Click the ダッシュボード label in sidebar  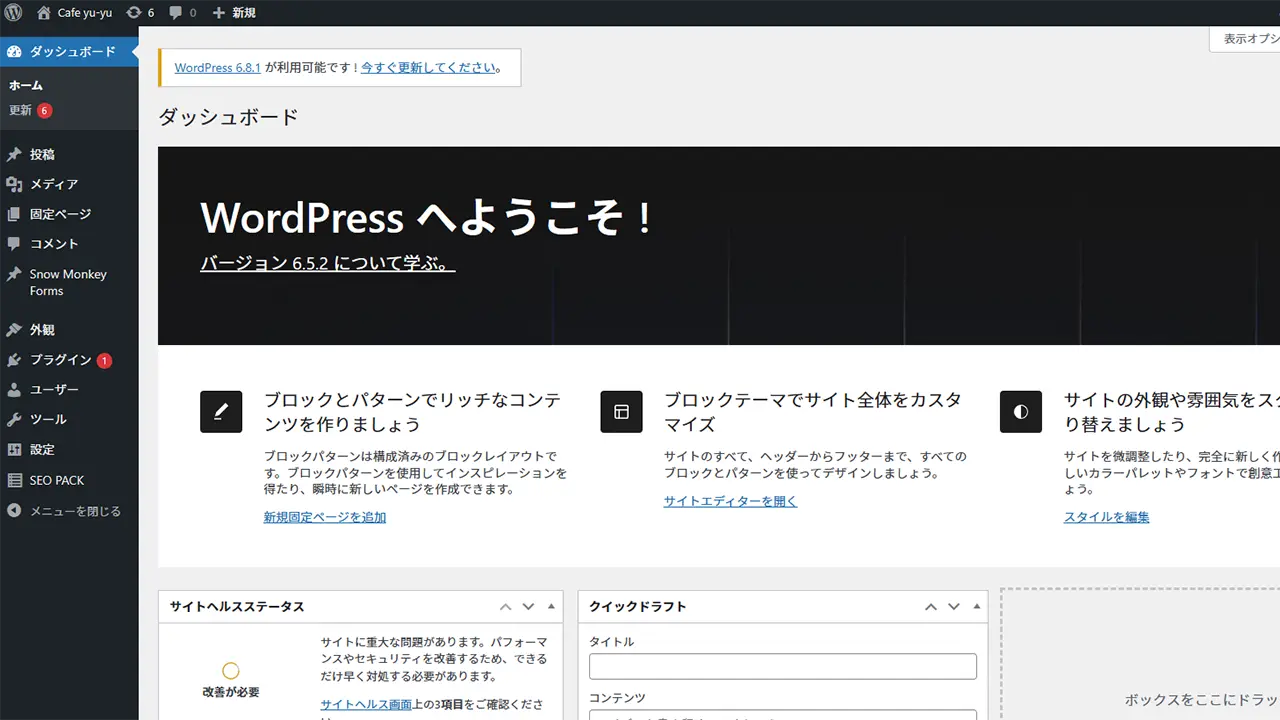[73, 51]
